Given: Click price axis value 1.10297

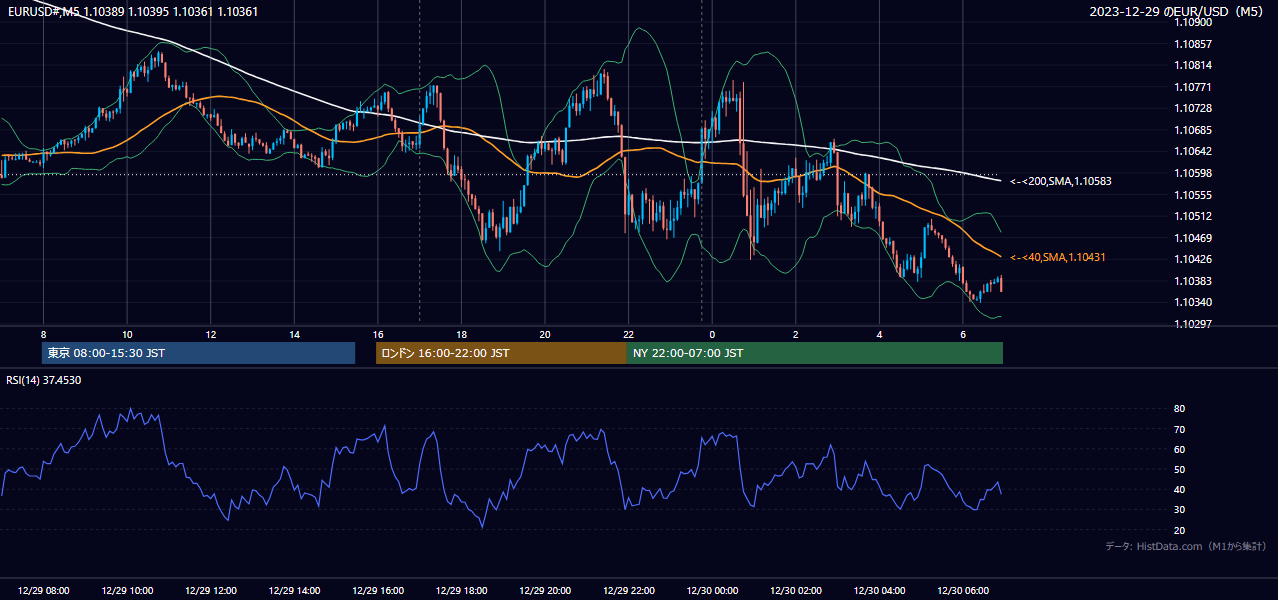Looking at the screenshot, I should 1194,324.
